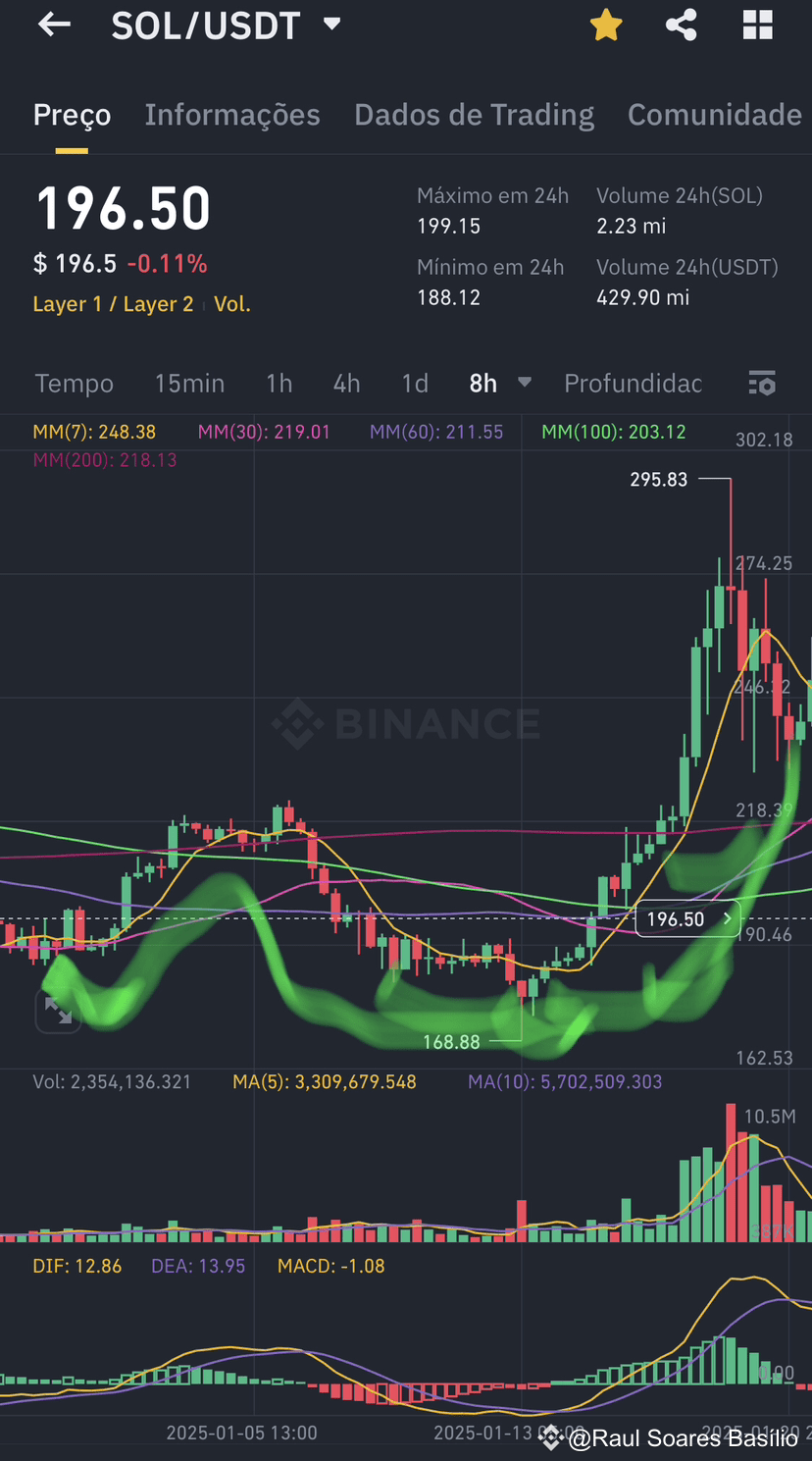Tap the MM(200): 218.13 indicator label
812x1461 pixels.
click(x=105, y=459)
